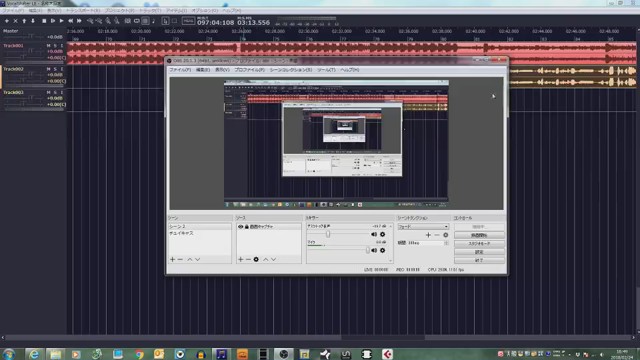Move source down with chevron arrow
This screenshot has height=360, width=640.
click(273, 260)
